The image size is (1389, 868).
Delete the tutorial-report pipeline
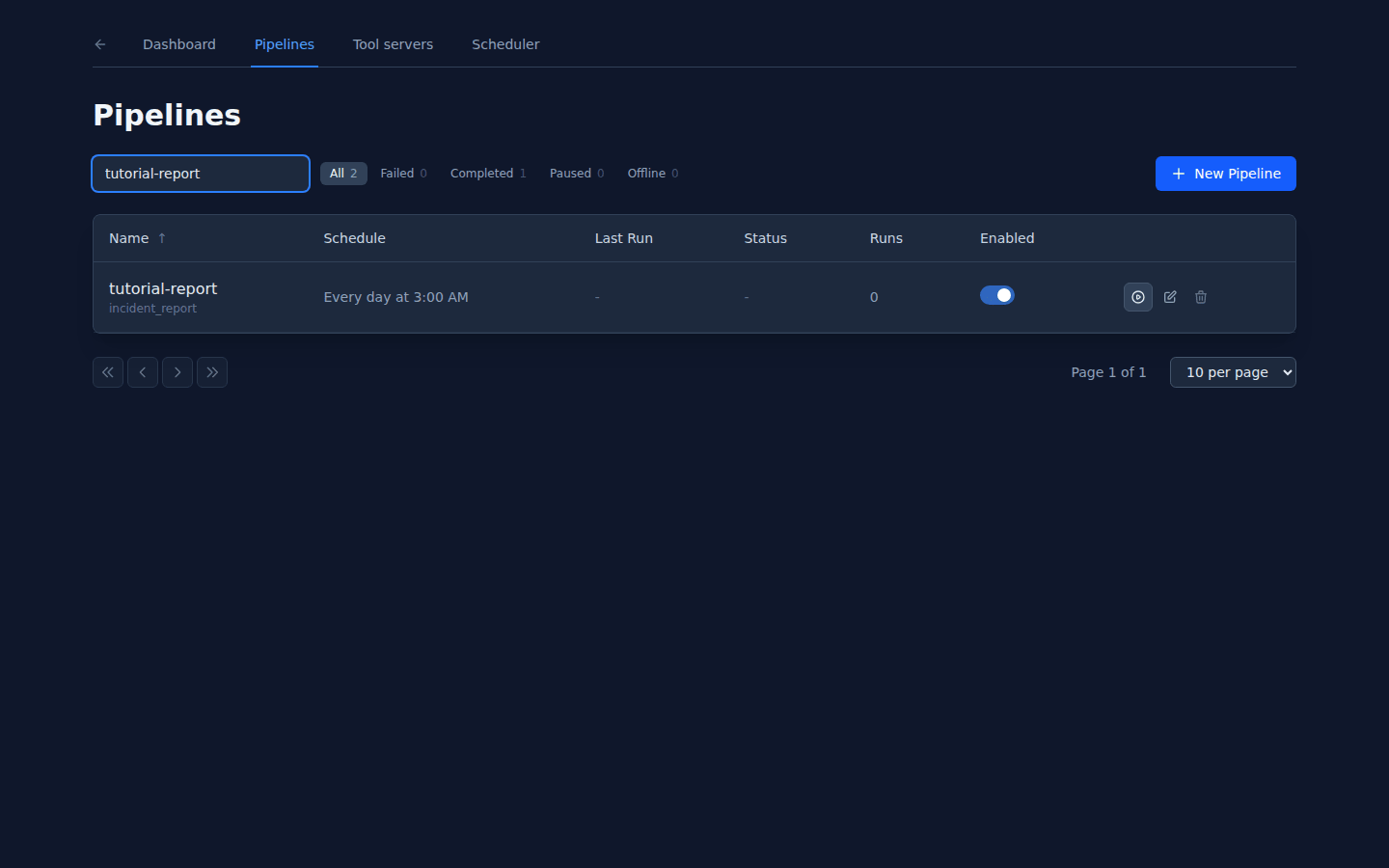(x=1201, y=297)
